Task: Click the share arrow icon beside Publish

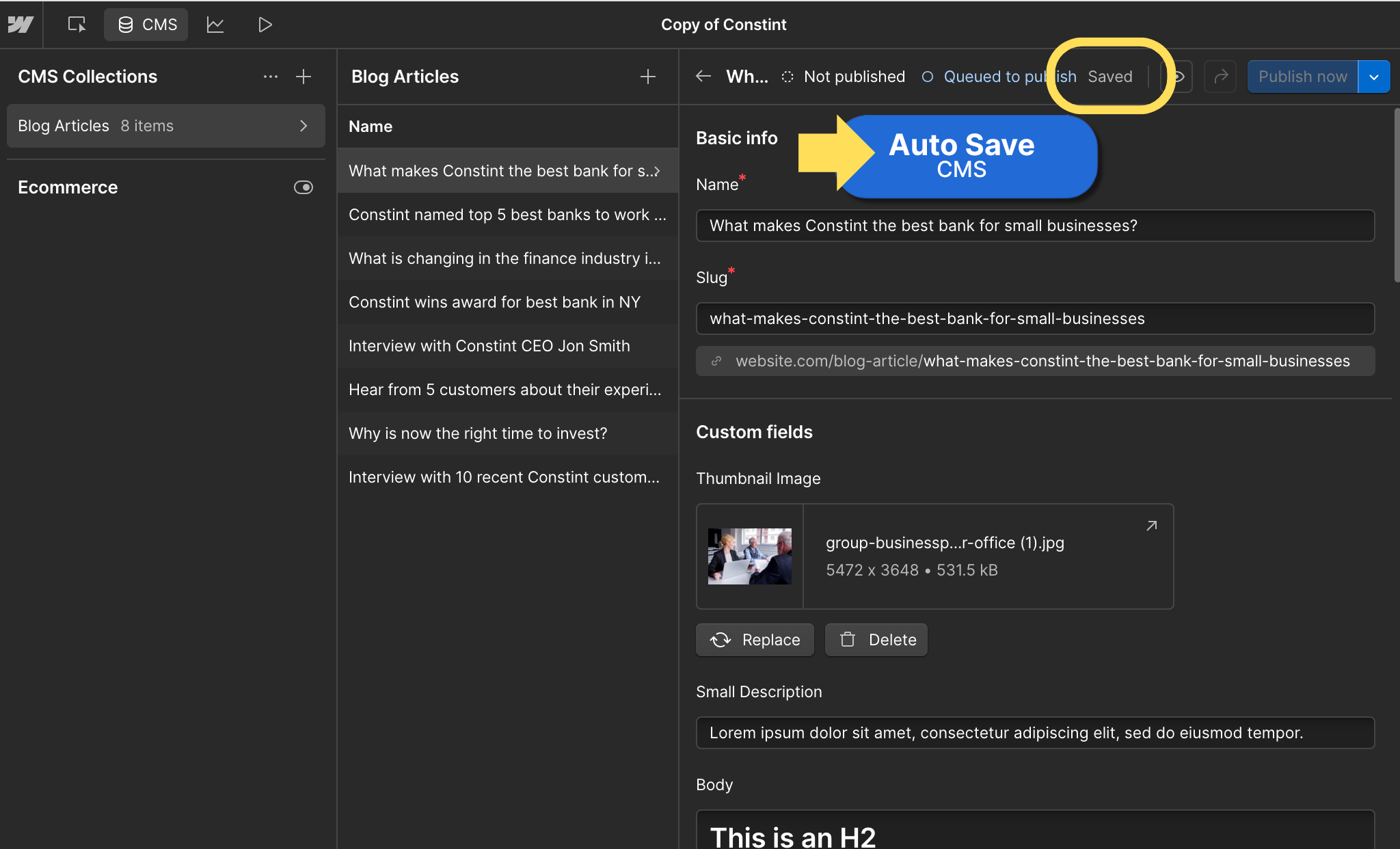Action: tap(1220, 77)
